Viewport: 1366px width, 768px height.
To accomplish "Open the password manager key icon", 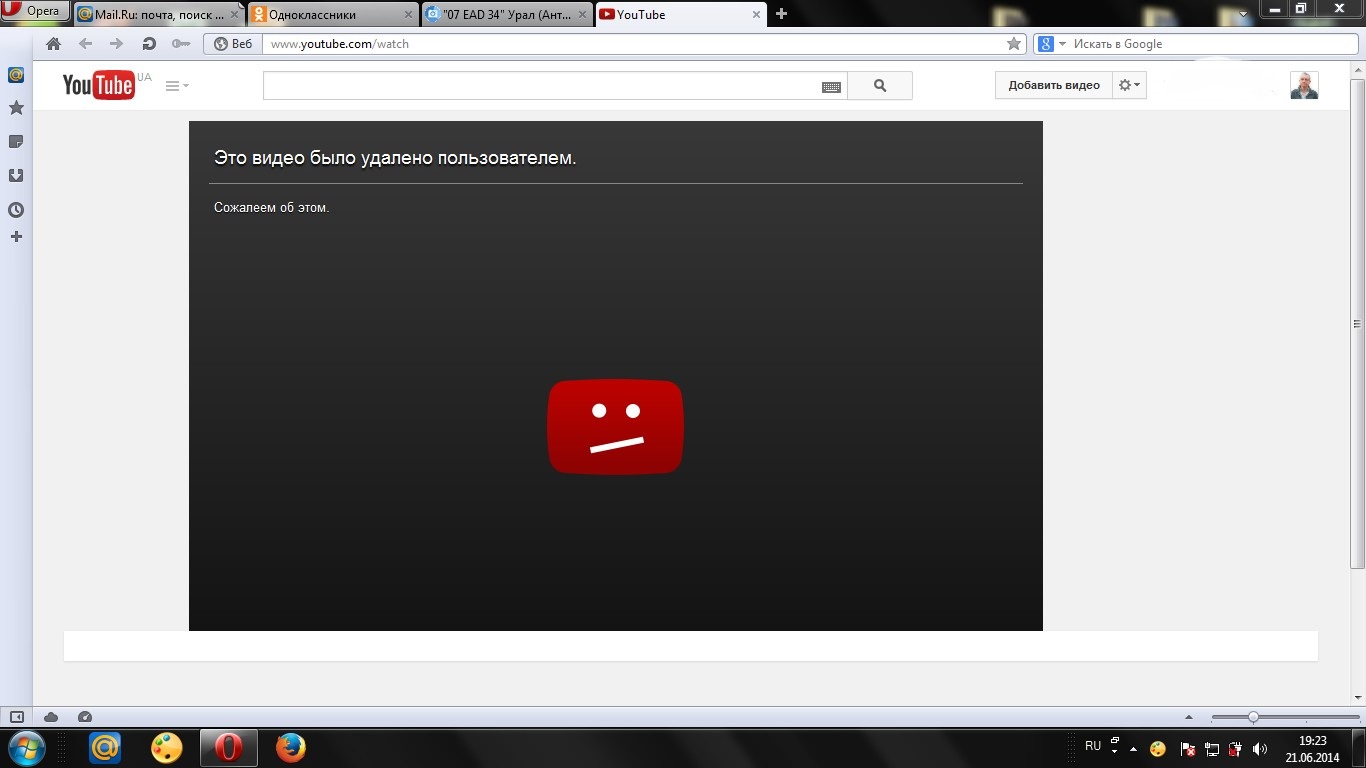I will coord(180,44).
